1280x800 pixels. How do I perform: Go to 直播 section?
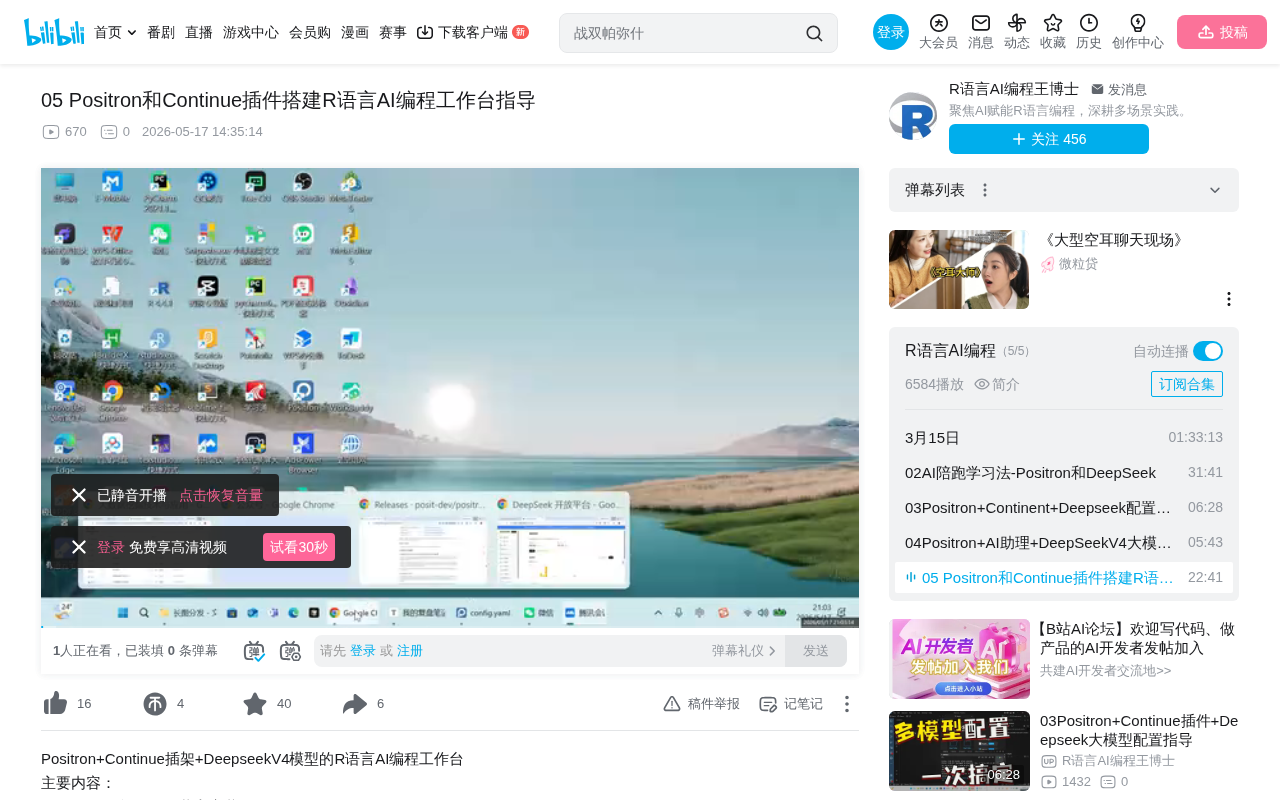199,32
